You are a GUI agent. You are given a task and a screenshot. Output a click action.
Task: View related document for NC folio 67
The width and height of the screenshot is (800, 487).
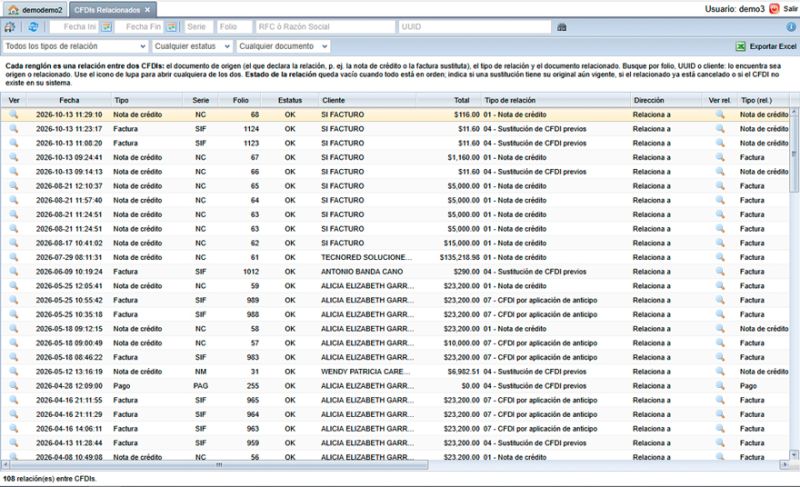pos(720,157)
